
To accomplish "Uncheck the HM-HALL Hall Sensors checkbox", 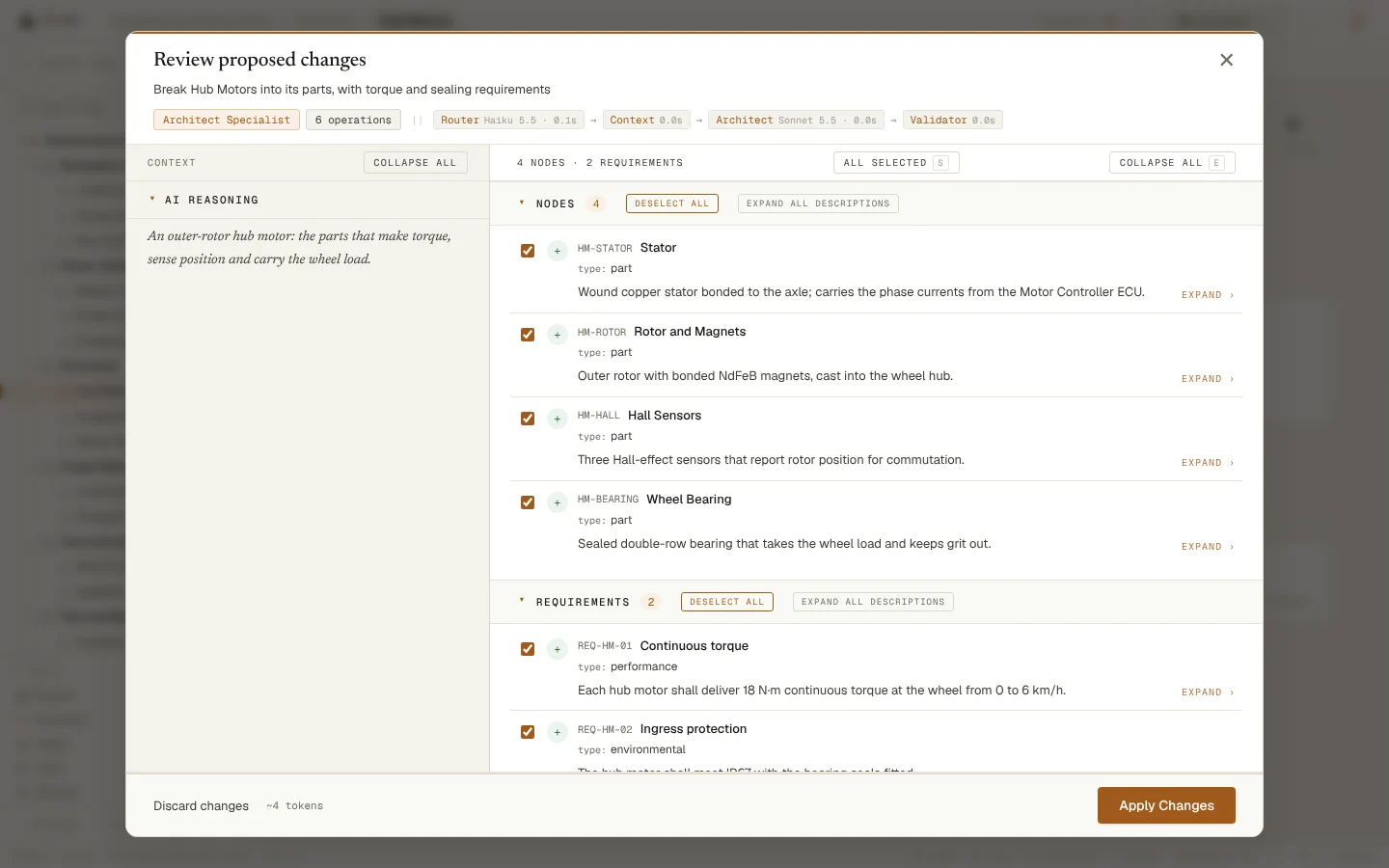I will (528, 419).
